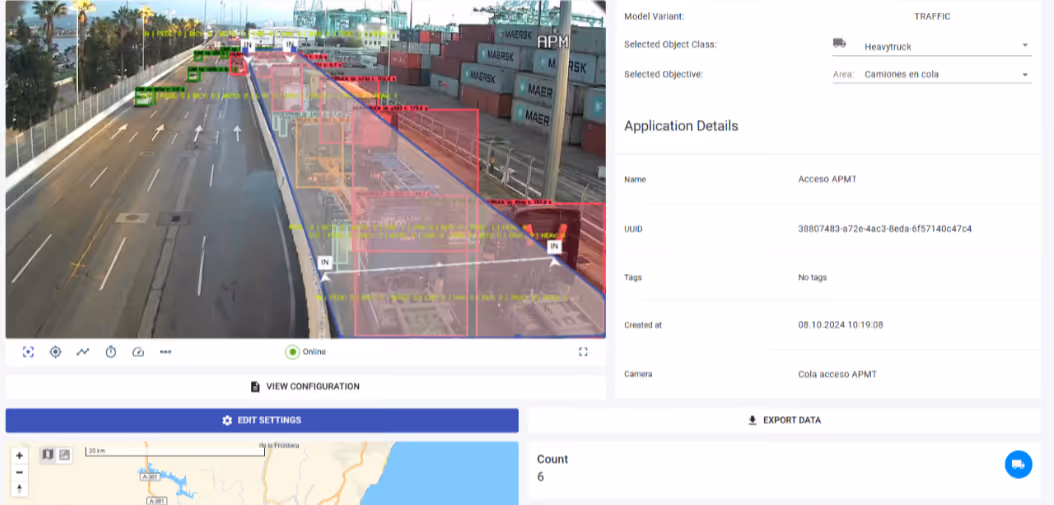Viewport: 1054px width, 505px height.
Task: Click the blue truck icon beside Count
Action: tap(1018, 465)
